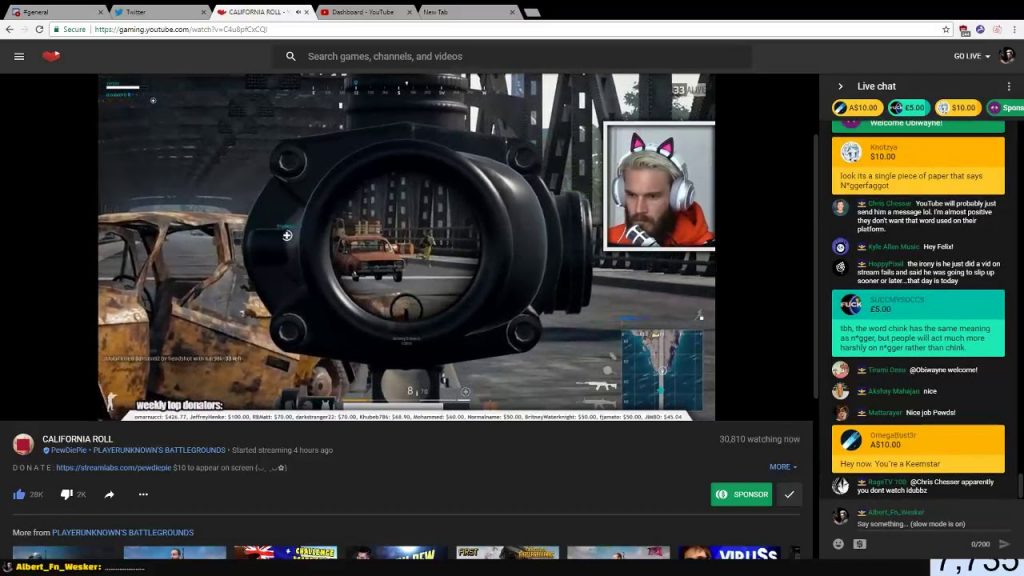Switch to the #general tab

tap(56, 12)
